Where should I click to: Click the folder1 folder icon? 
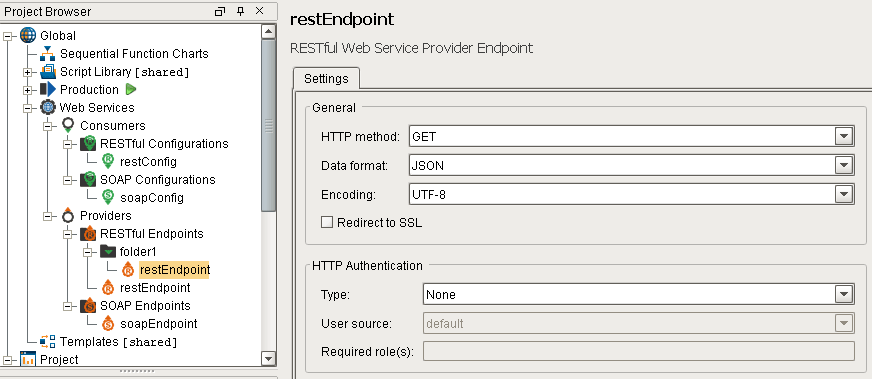point(108,252)
